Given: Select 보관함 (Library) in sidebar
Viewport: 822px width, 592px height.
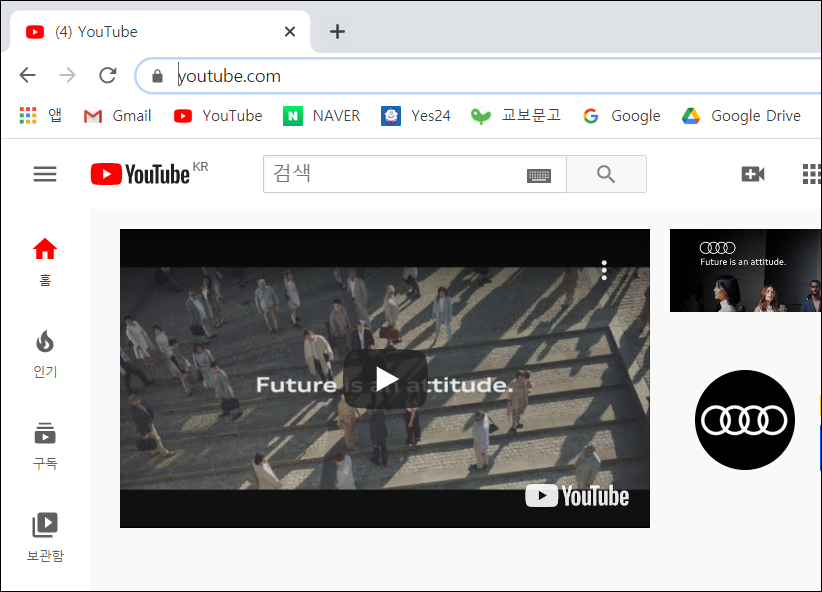Looking at the screenshot, I should click(45, 538).
